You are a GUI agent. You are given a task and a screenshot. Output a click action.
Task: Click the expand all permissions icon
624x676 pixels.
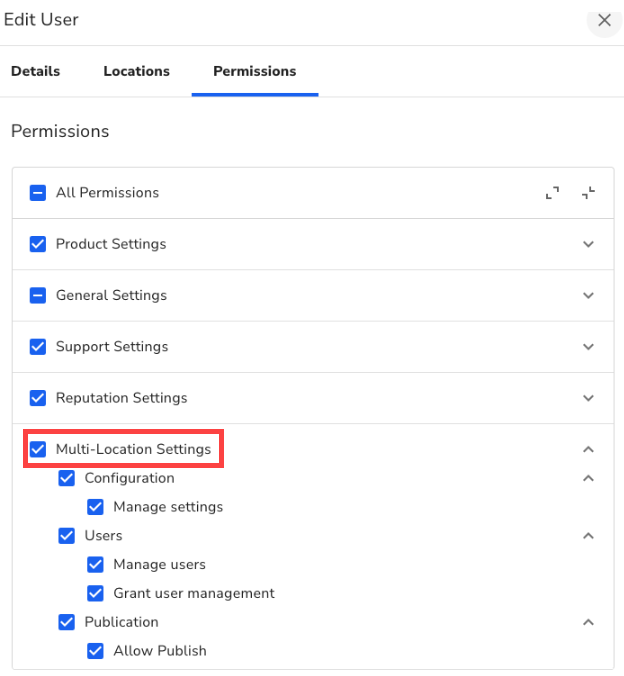(x=552, y=193)
